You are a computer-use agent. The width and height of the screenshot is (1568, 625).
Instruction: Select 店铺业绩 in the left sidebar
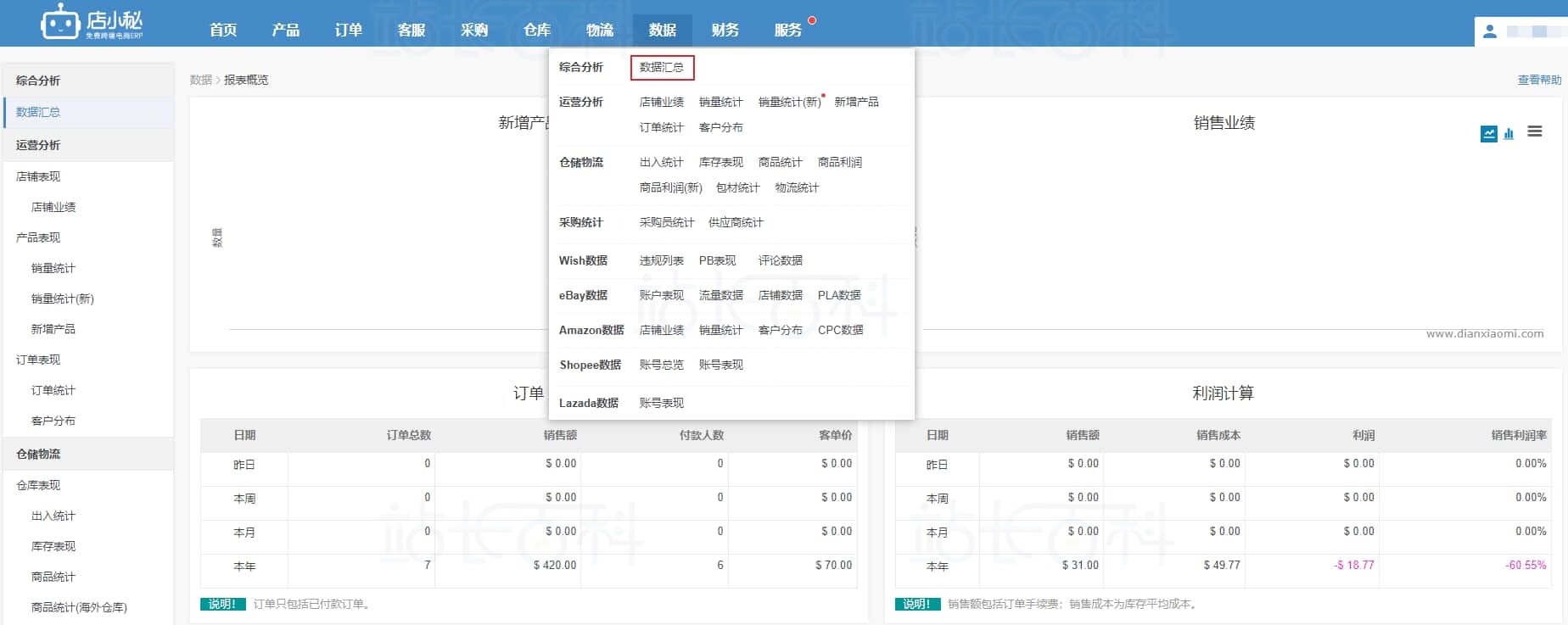click(x=53, y=207)
